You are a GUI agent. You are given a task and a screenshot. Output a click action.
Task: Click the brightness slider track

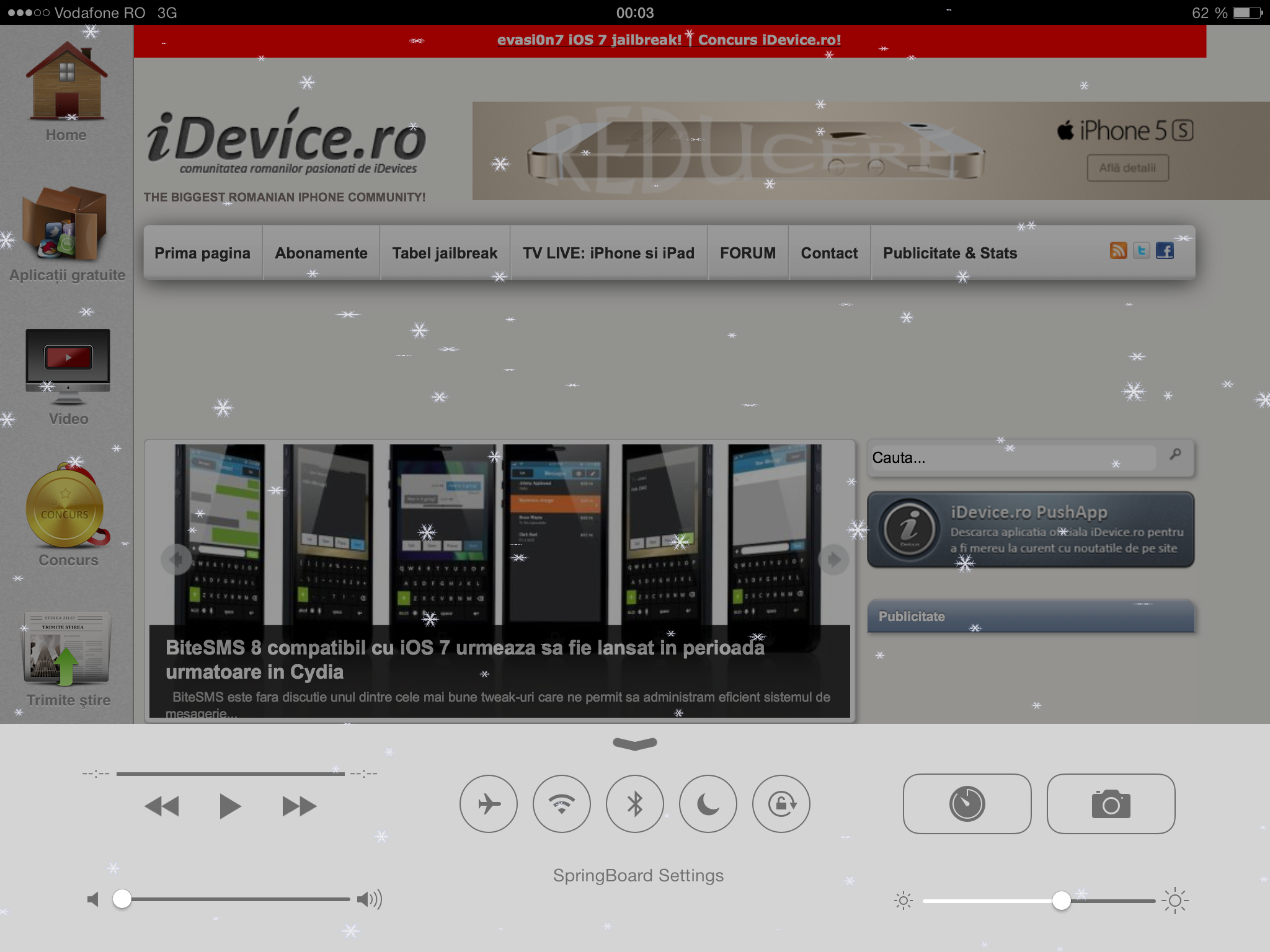coord(1039,901)
